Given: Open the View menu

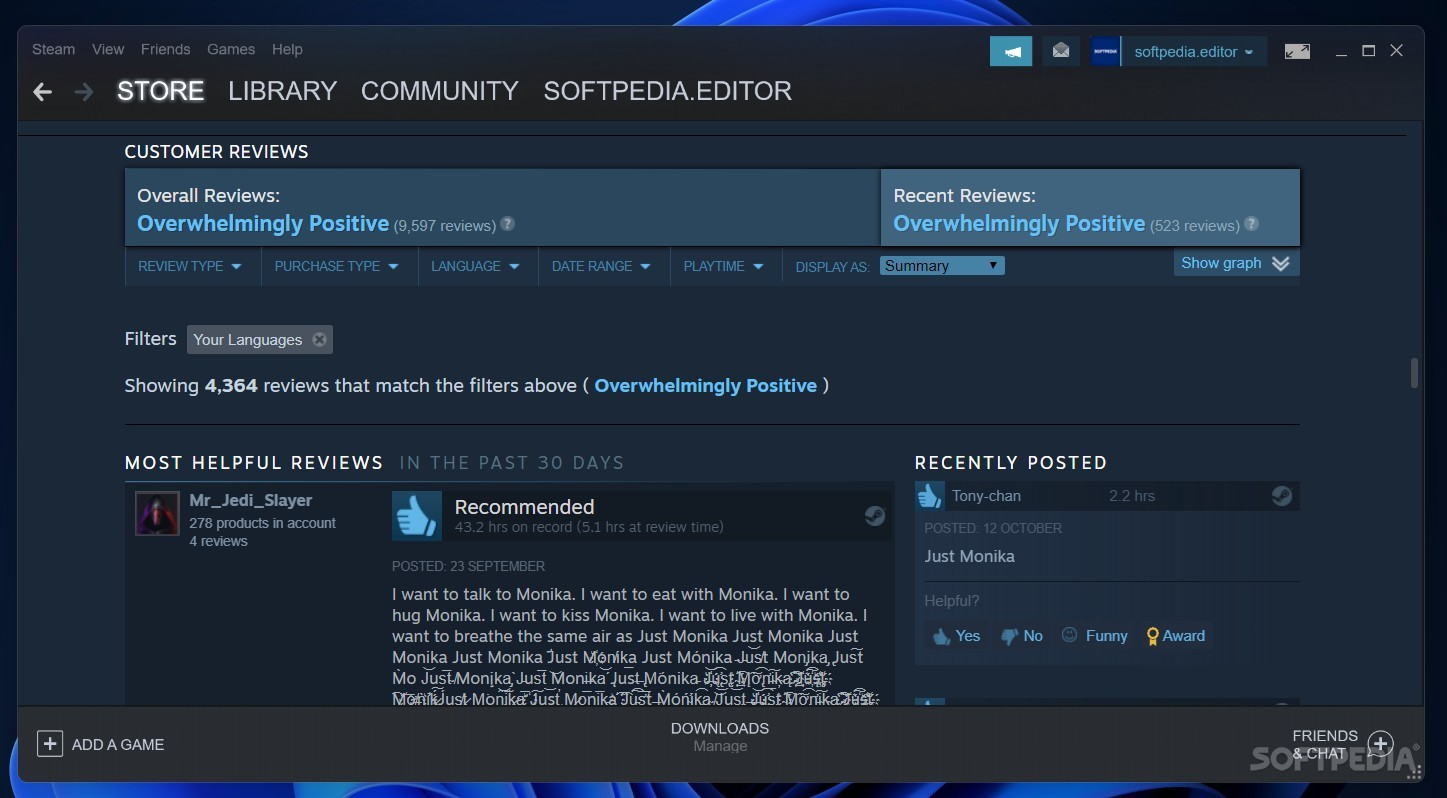Looking at the screenshot, I should [x=108, y=49].
